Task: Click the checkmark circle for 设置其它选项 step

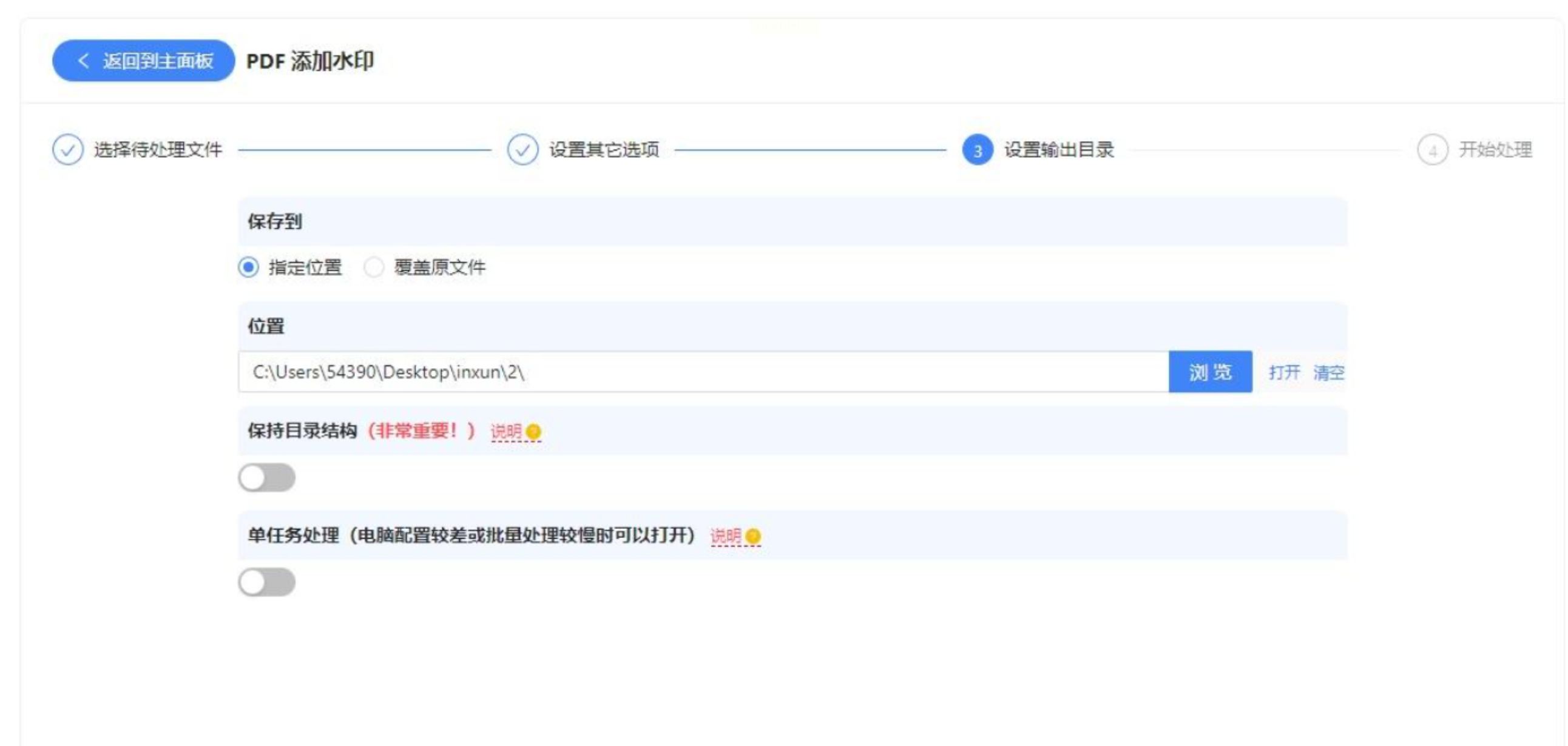Action: pyautogui.click(x=522, y=150)
